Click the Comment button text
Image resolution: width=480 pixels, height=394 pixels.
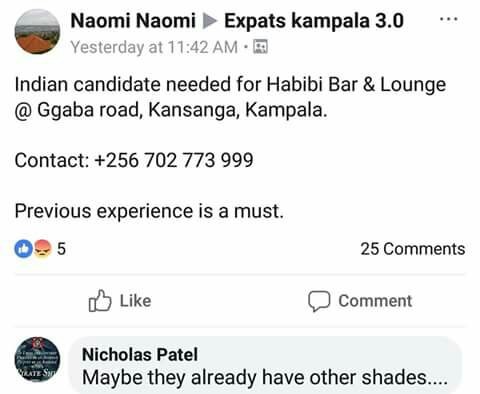click(375, 301)
